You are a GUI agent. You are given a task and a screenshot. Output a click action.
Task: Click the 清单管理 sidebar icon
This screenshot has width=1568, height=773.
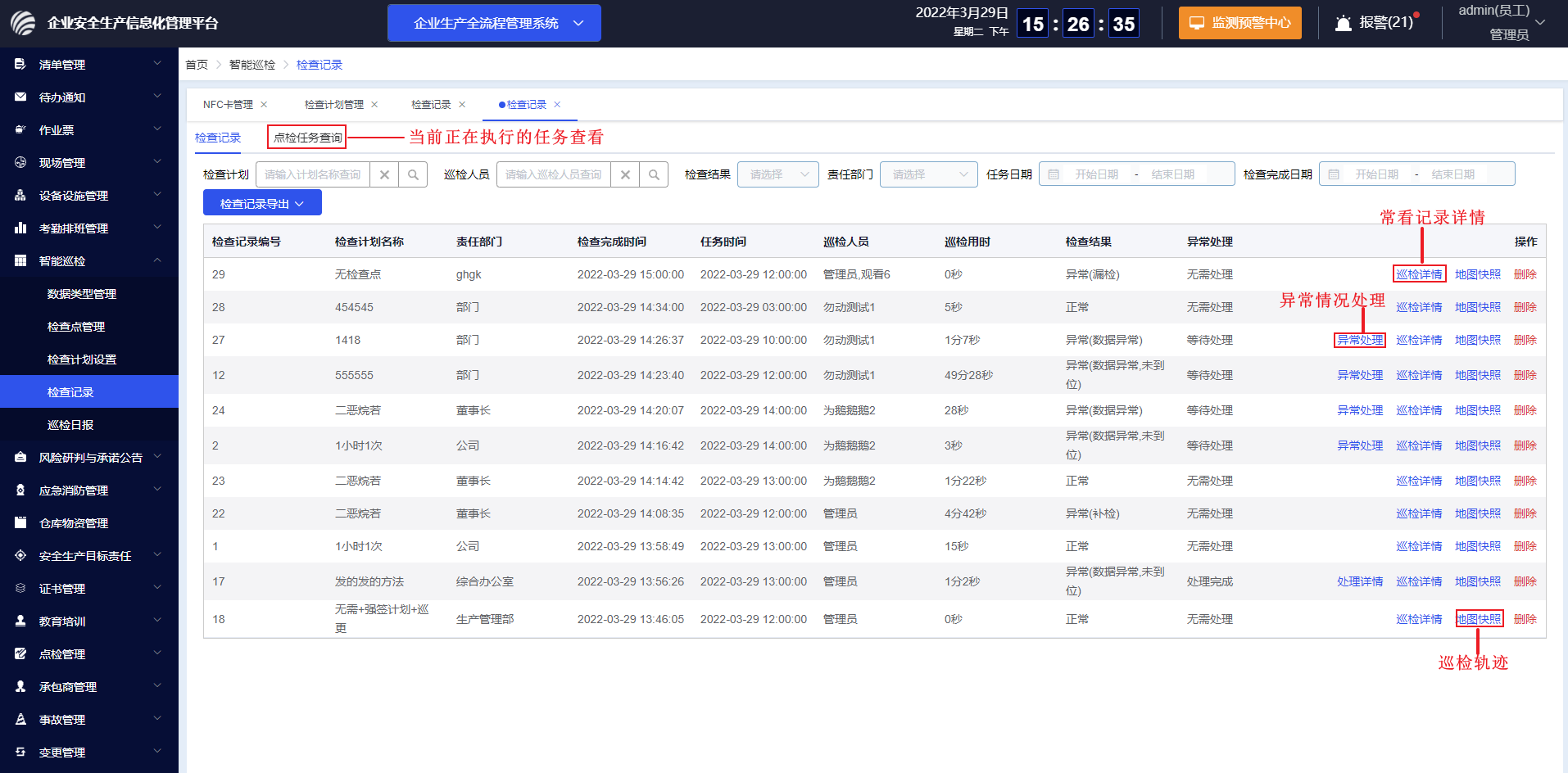tap(20, 64)
